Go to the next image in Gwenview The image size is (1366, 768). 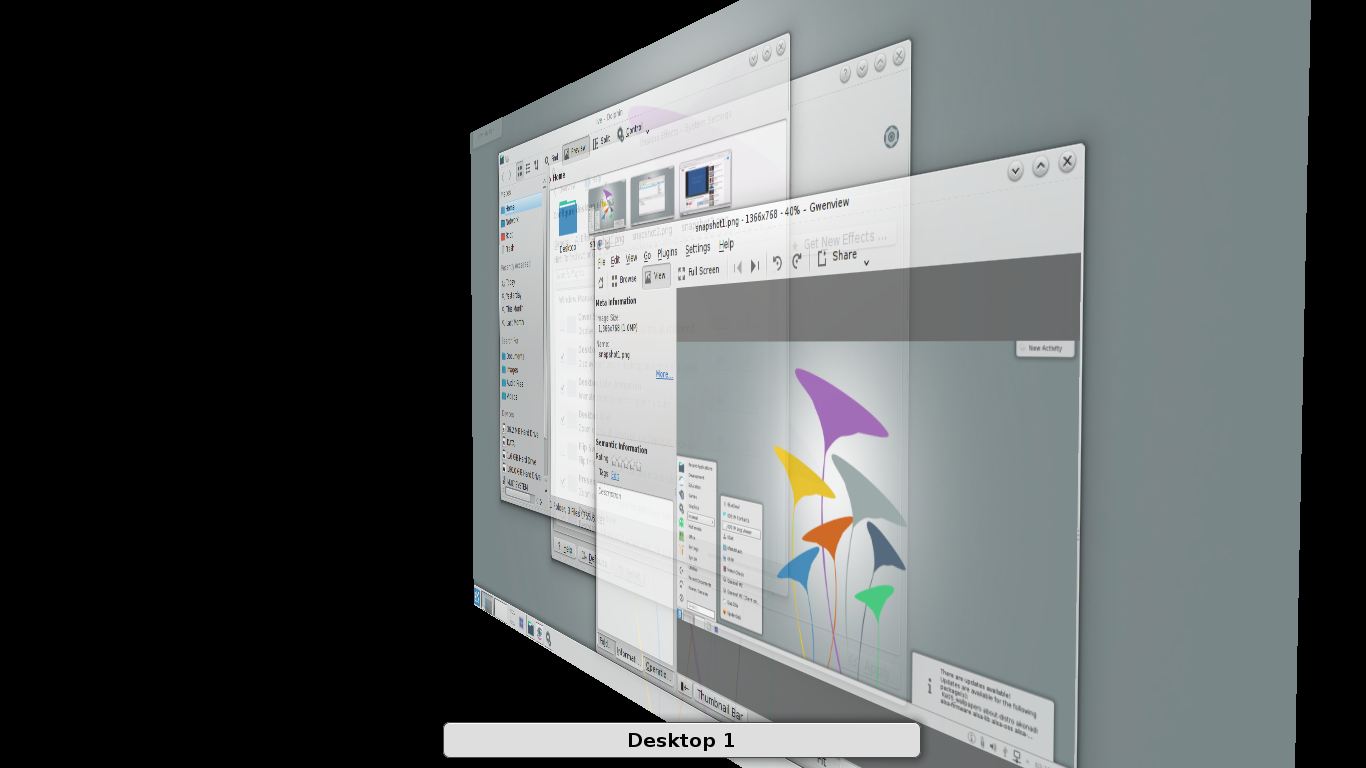[x=755, y=266]
